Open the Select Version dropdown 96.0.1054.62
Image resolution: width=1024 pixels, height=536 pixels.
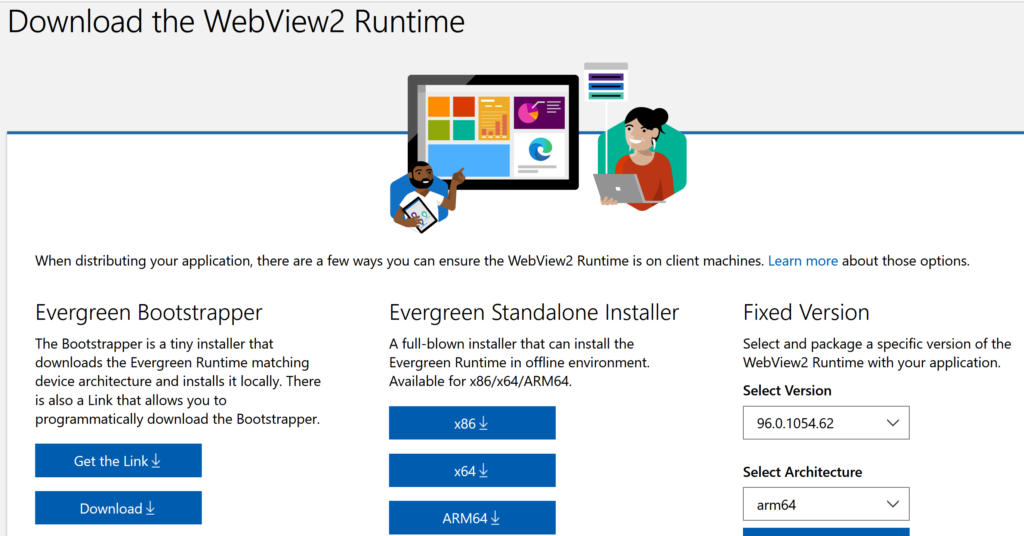[x=826, y=423]
